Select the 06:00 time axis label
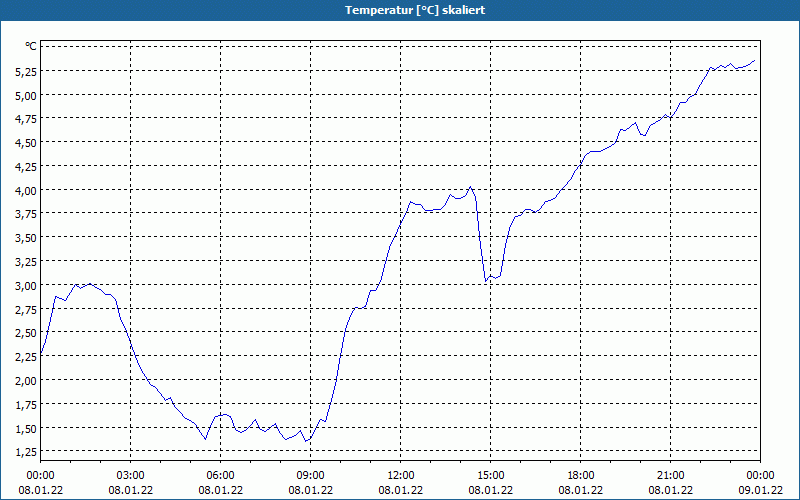The height and width of the screenshot is (500, 800). click(220, 476)
